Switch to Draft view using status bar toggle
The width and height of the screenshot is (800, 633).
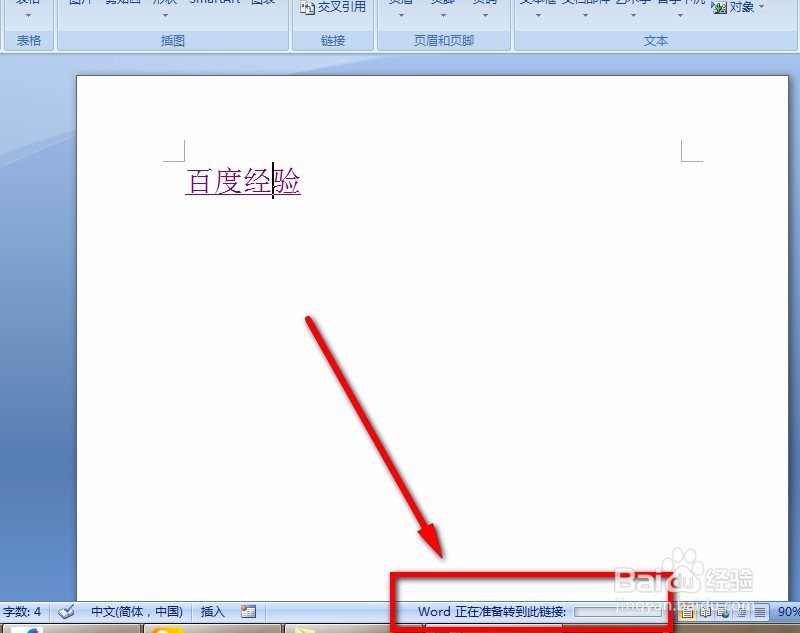pos(759,611)
